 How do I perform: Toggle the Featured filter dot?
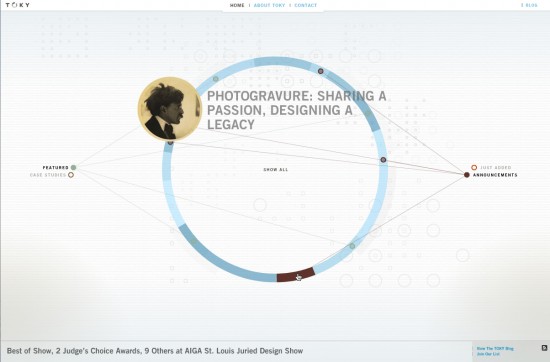[x=73, y=167]
